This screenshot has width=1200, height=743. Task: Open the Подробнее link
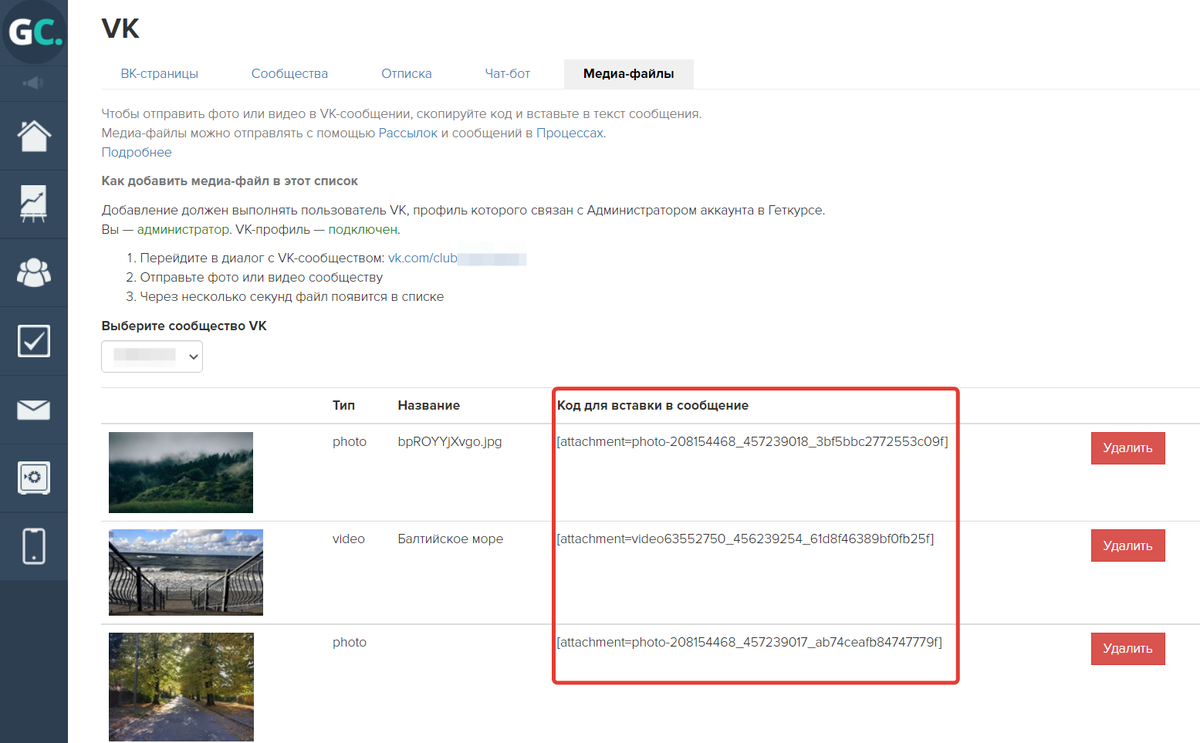[137, 153]
